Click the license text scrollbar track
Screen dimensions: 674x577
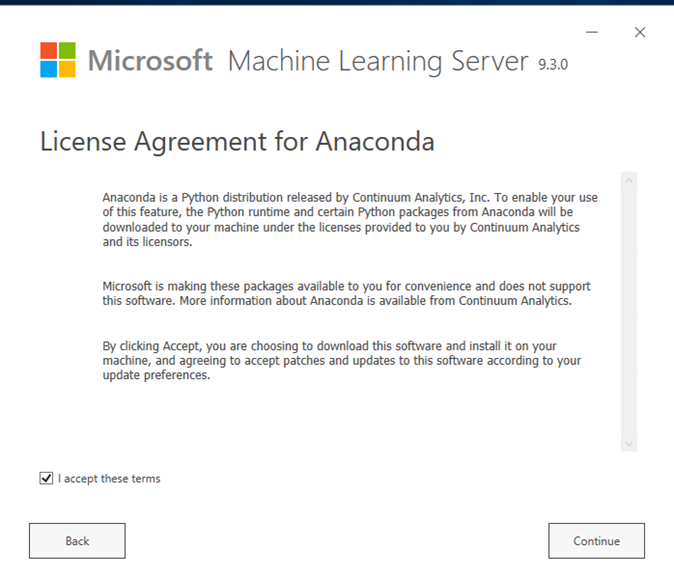pyautogui.click(x=629, y=312)
